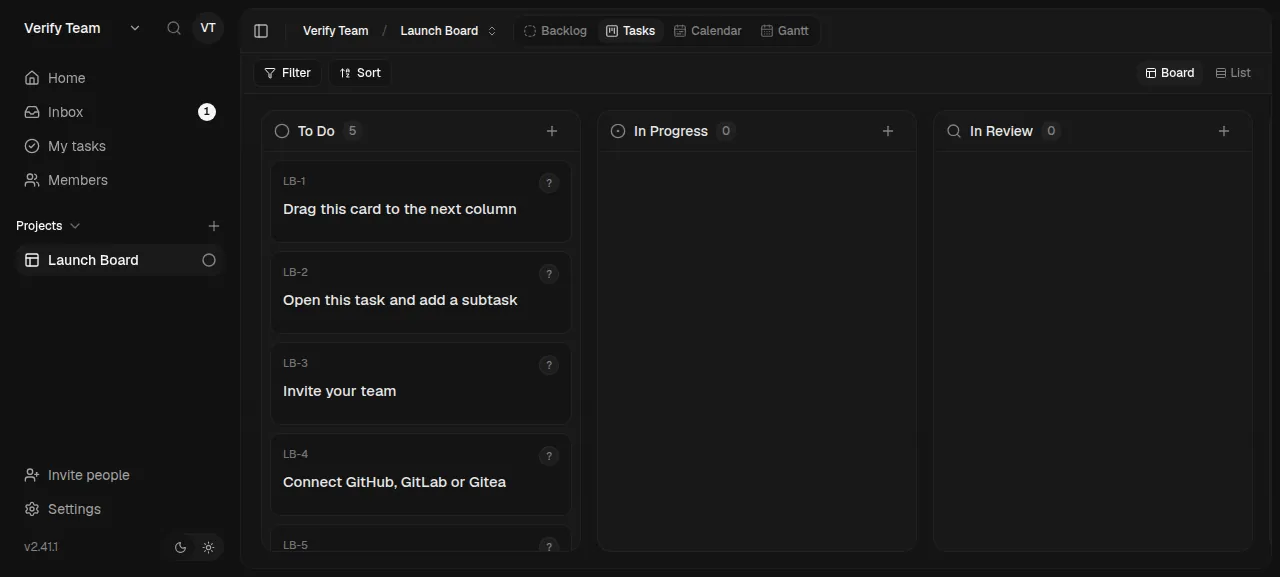The height and width of the screenshot is (577, 1280).
Task: Click Invite people link
Action: pos(120,475)
